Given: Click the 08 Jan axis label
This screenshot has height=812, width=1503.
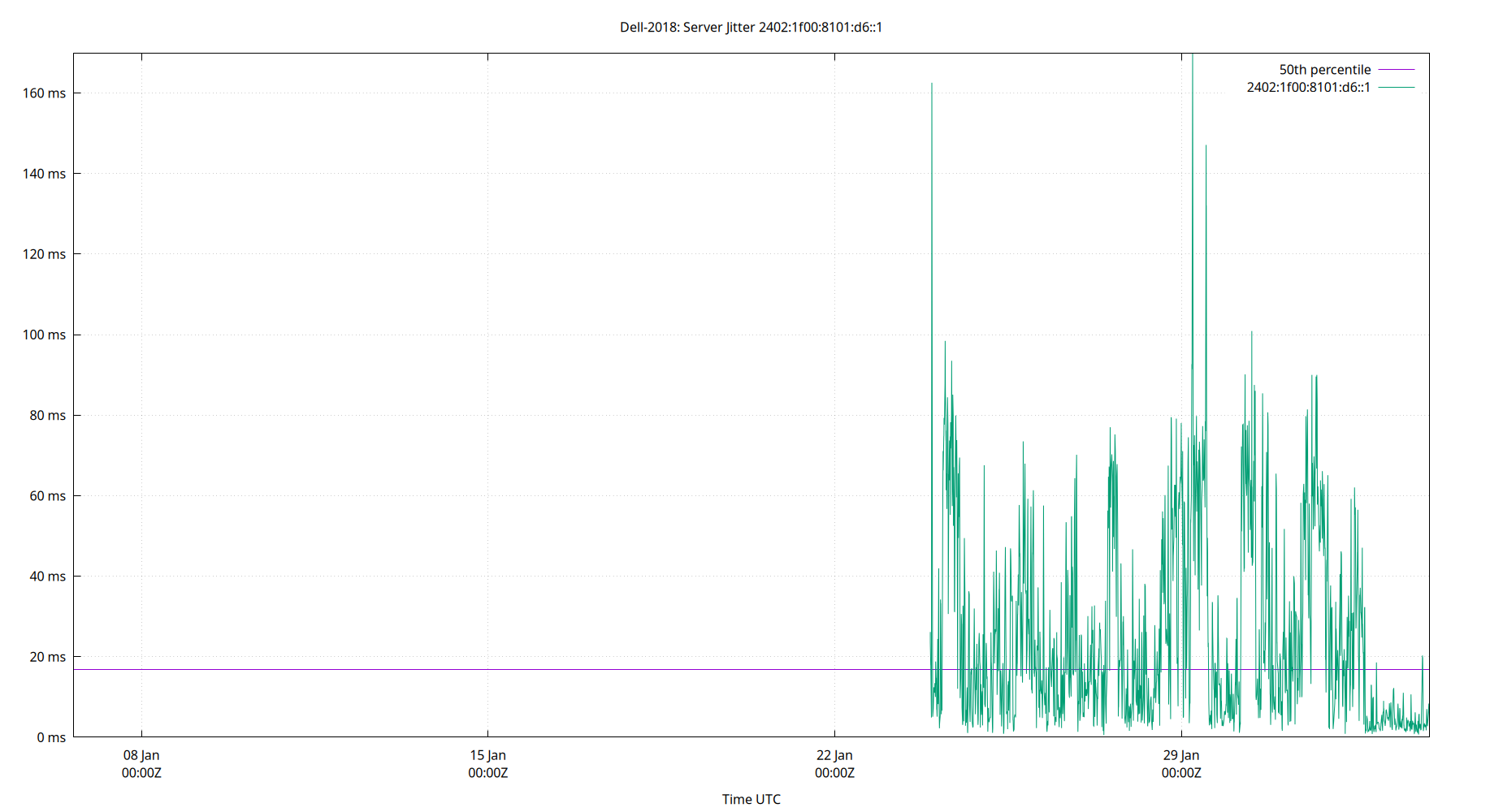Looking at the screenshot, I should (x=143, y=755).
